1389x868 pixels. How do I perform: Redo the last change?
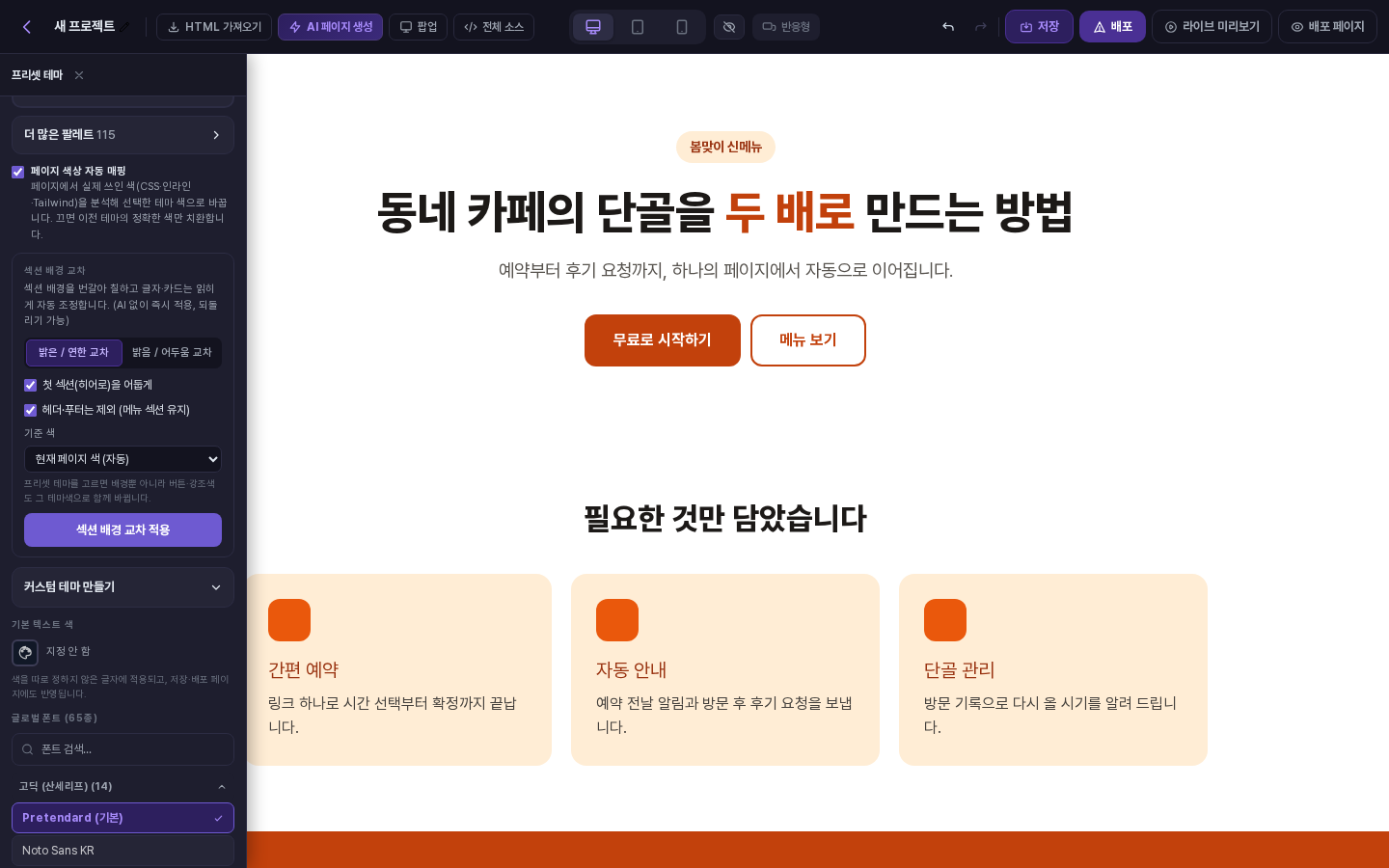[981, 27]
